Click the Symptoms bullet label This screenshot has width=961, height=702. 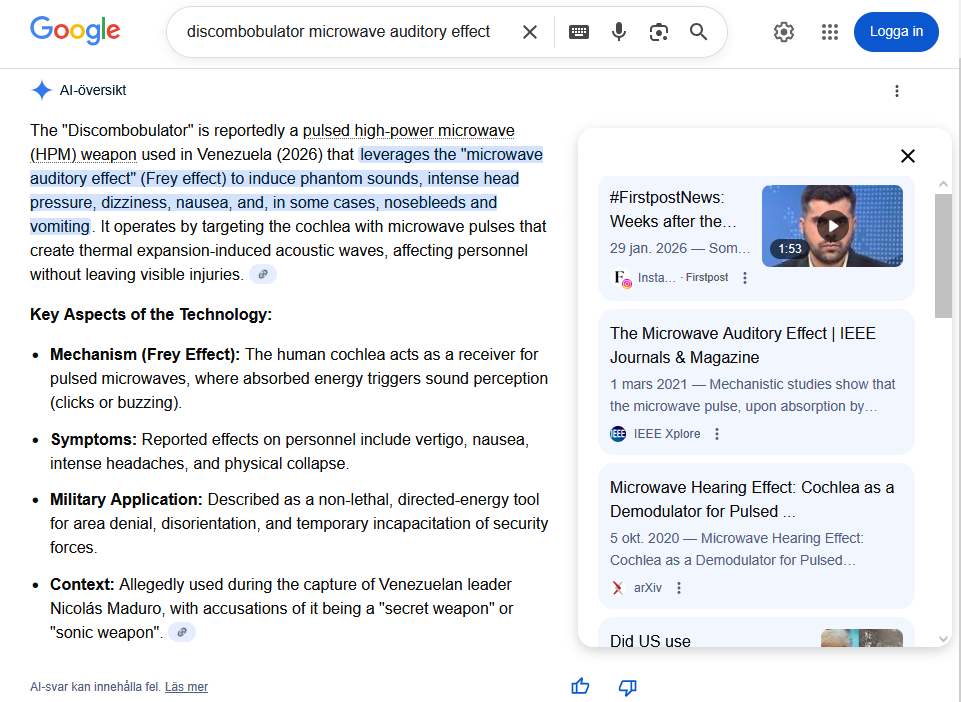point(93,440)
